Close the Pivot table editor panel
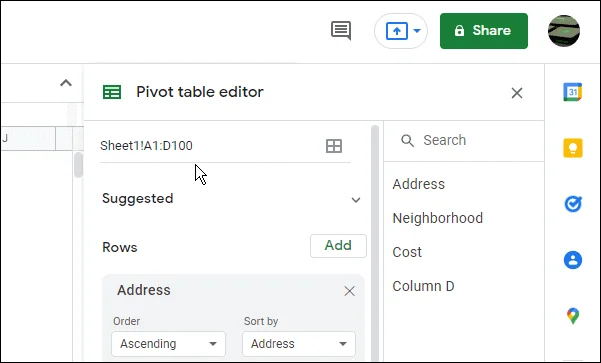The height and width of the screenshot is (363, 601). coord(517,93)
